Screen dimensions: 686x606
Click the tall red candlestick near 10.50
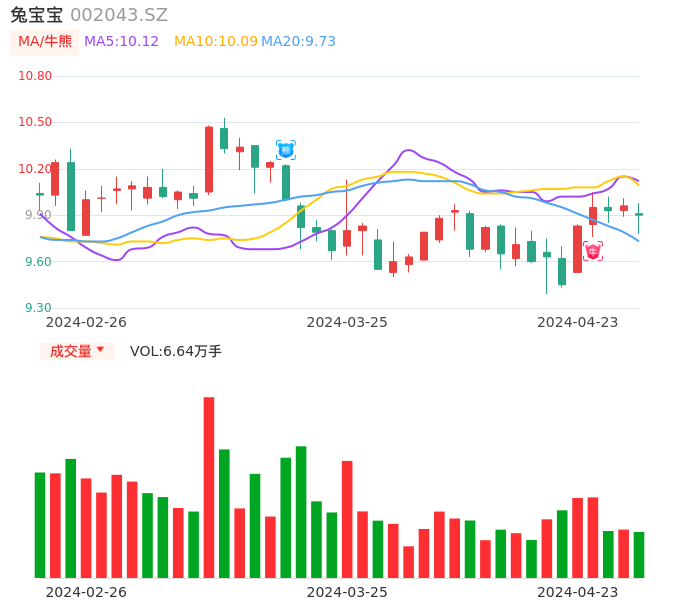pos(209,159)
